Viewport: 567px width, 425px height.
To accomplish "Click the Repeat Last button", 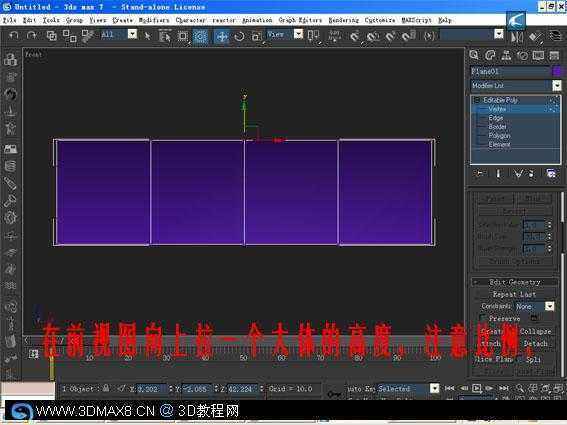I will [x=514, y=294].
